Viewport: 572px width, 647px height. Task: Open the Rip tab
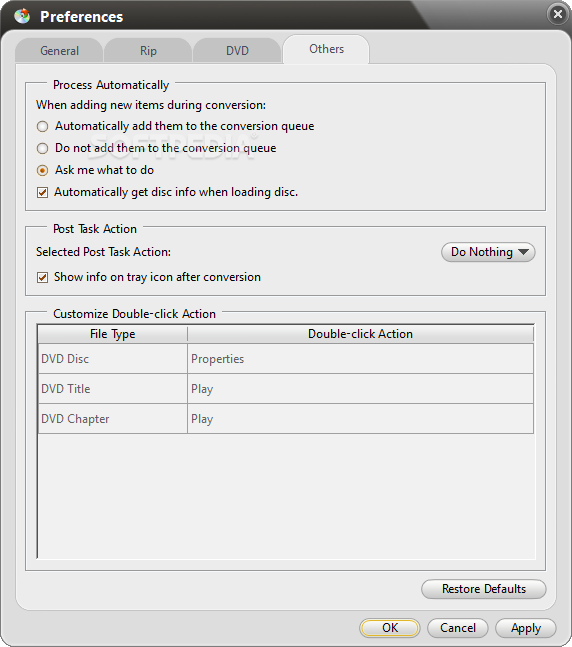coord(148,51)
